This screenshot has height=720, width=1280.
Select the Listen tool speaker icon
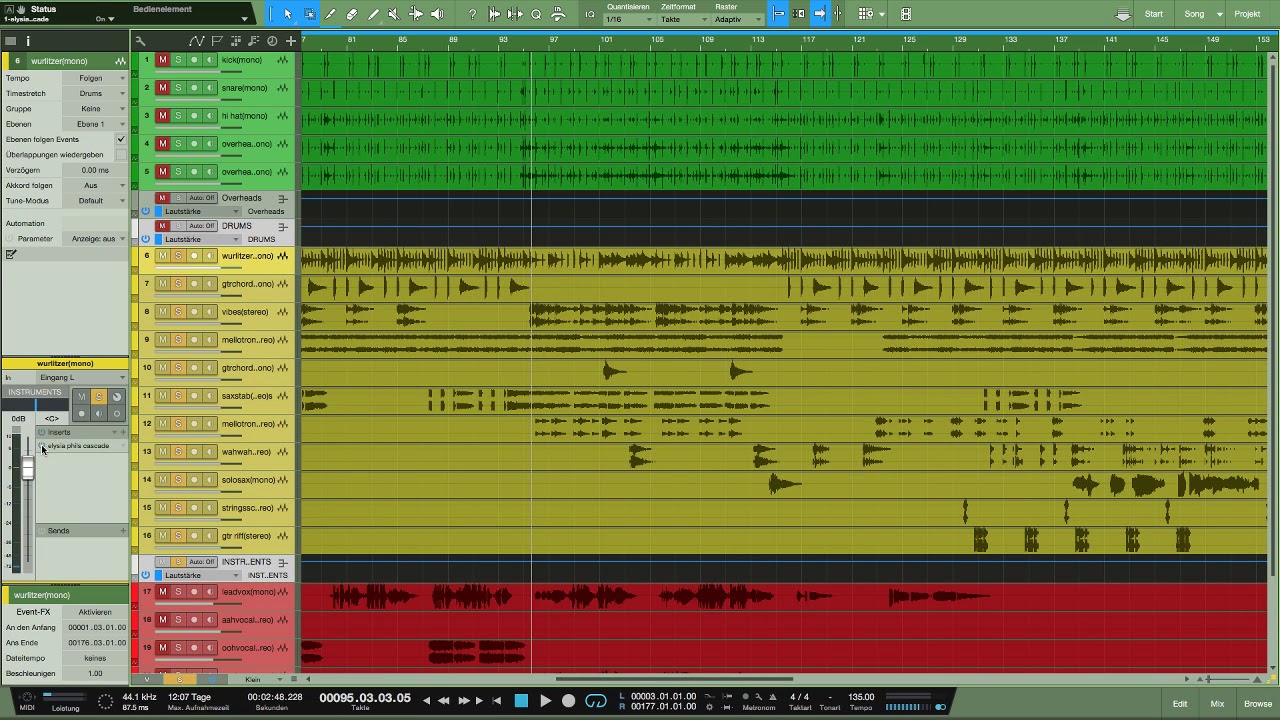coord(437,14)
